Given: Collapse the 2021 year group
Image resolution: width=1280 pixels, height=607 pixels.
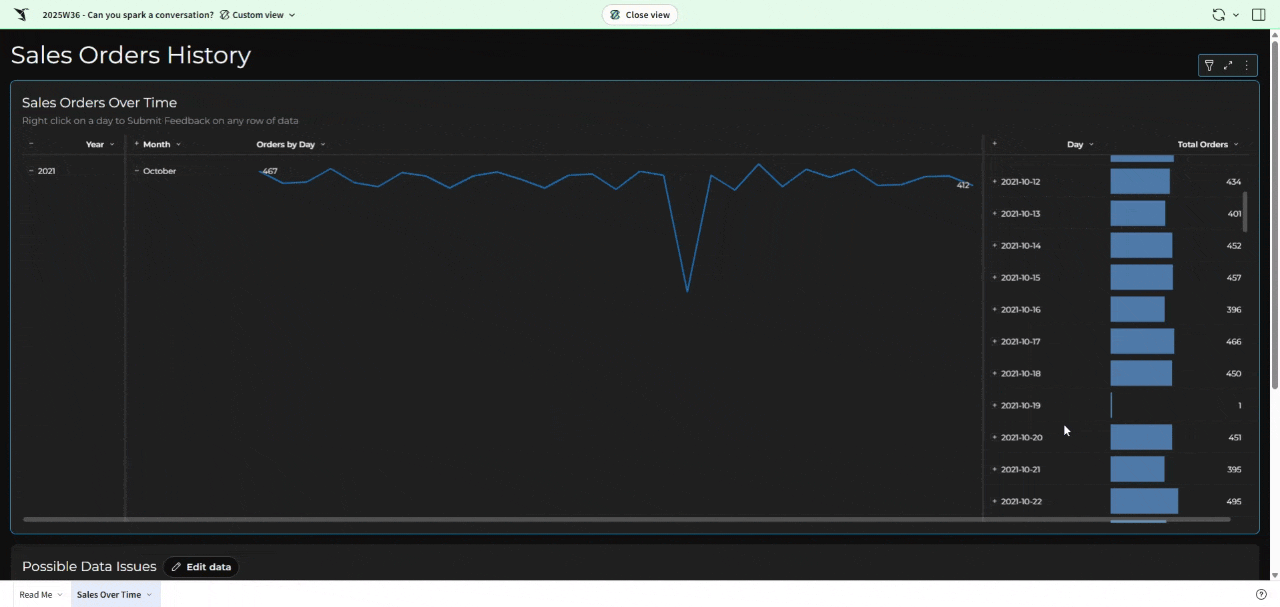Looking at the screenshot, I should click(31, 171).
